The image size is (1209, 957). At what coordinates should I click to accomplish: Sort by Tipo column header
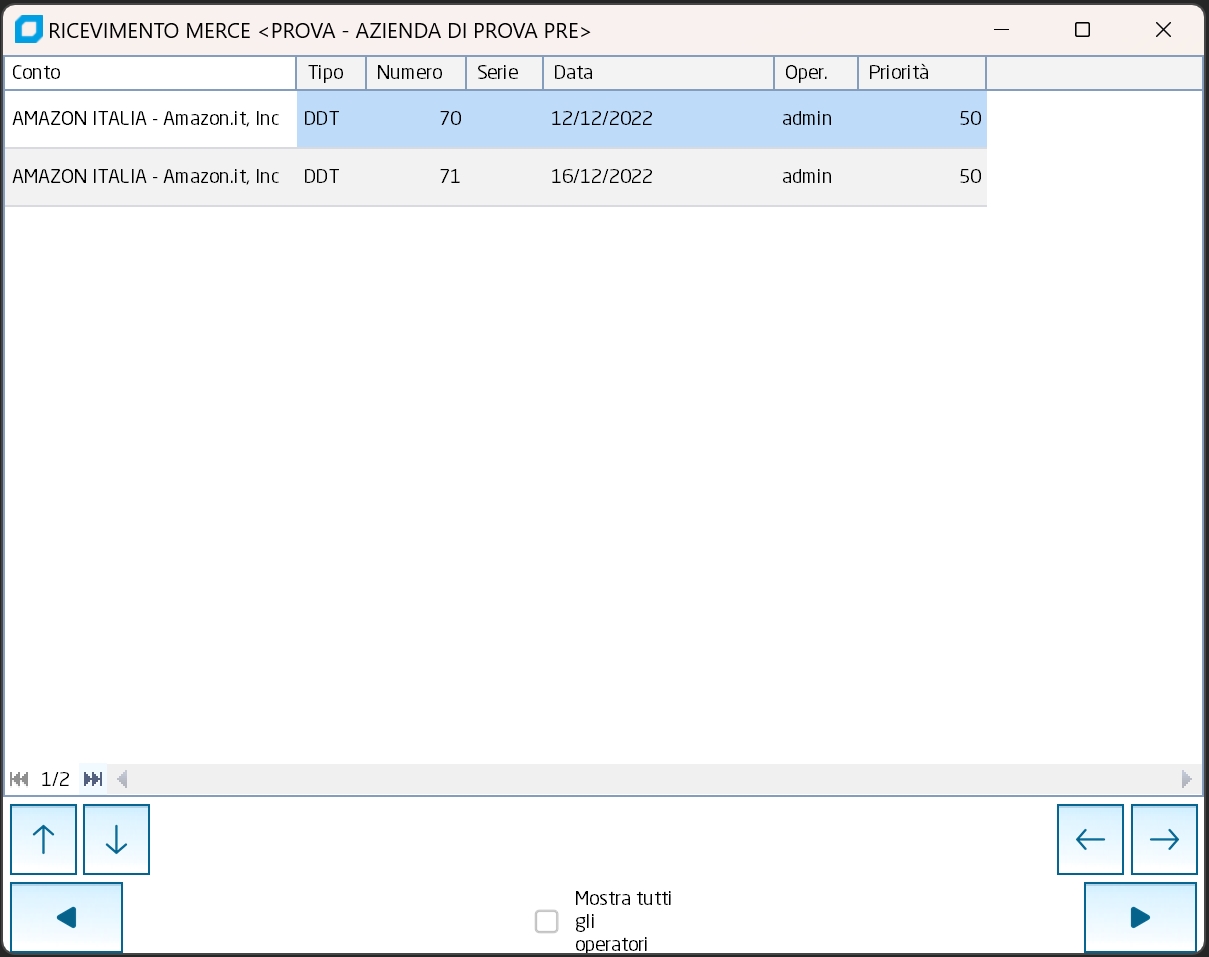[331, 73]
